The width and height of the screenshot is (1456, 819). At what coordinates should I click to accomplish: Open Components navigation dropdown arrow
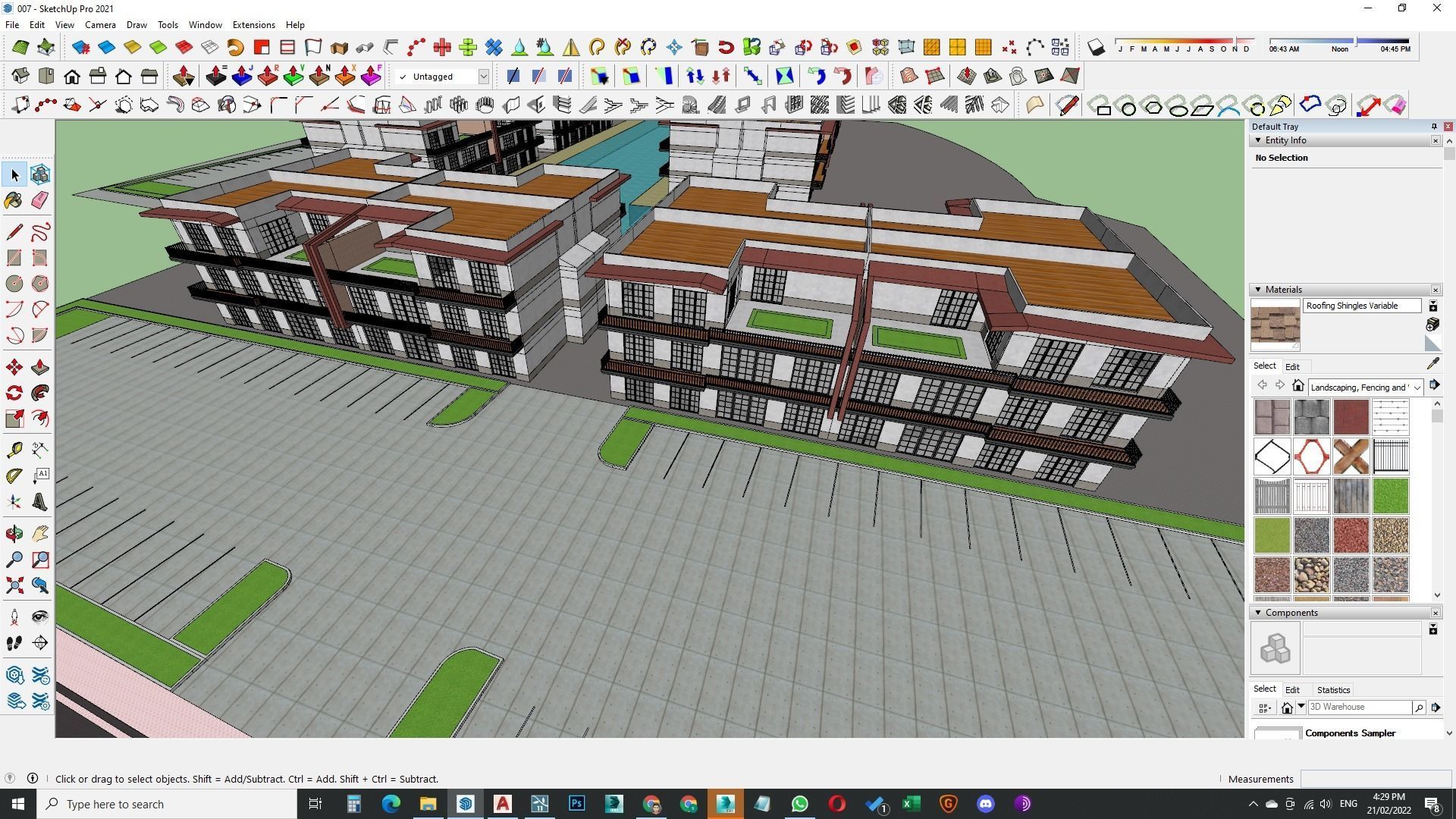point(1301,707)
